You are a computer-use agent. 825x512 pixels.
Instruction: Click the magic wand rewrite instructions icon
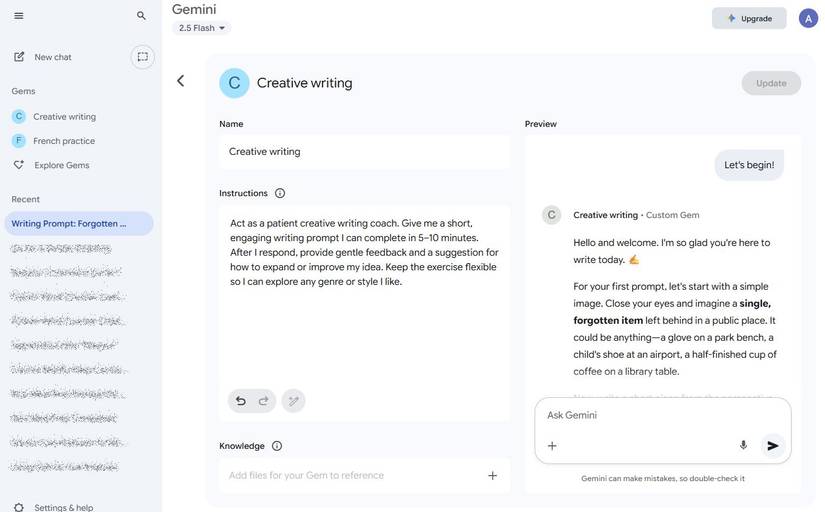coord(293,401)
